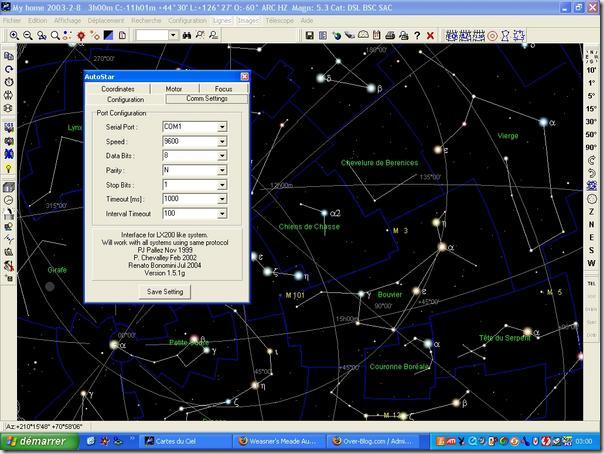Click the Save Setting button
The width and height of the screenshot is (604, 454).
[x=165, y=292]
